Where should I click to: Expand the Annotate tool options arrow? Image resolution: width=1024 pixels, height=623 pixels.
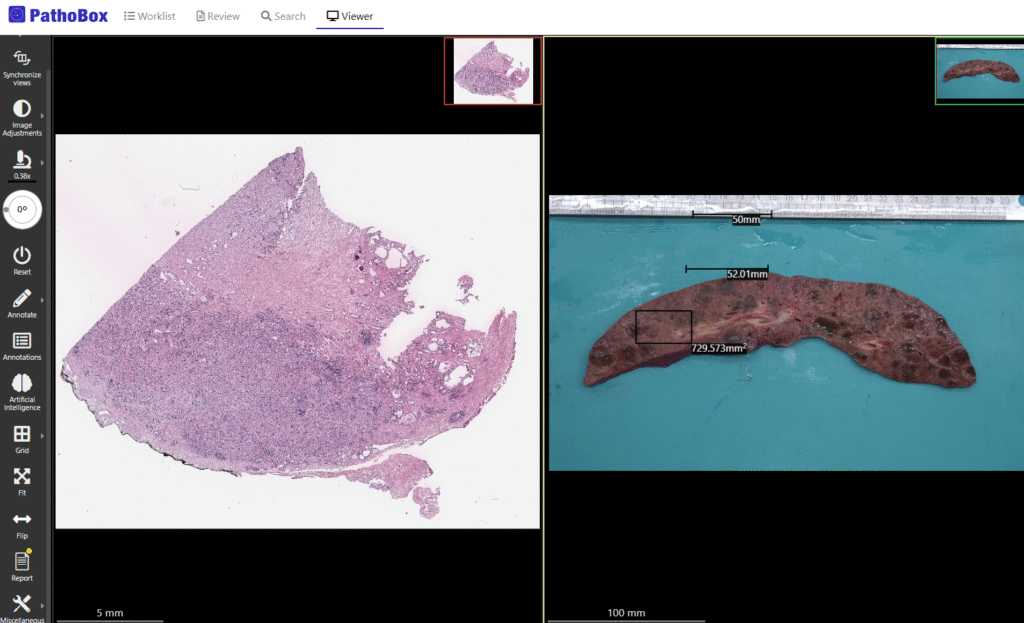41,299
